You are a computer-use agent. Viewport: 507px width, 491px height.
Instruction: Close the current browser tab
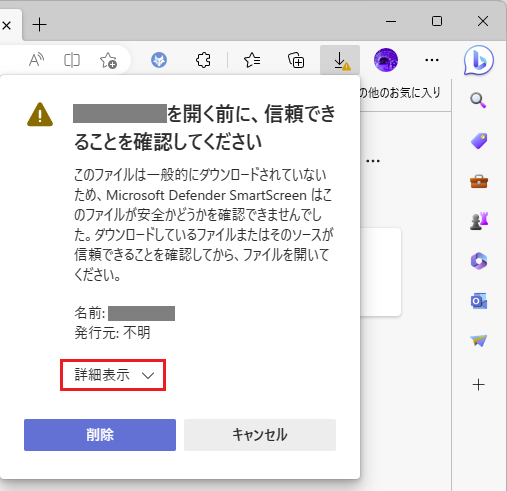[6, 25]
